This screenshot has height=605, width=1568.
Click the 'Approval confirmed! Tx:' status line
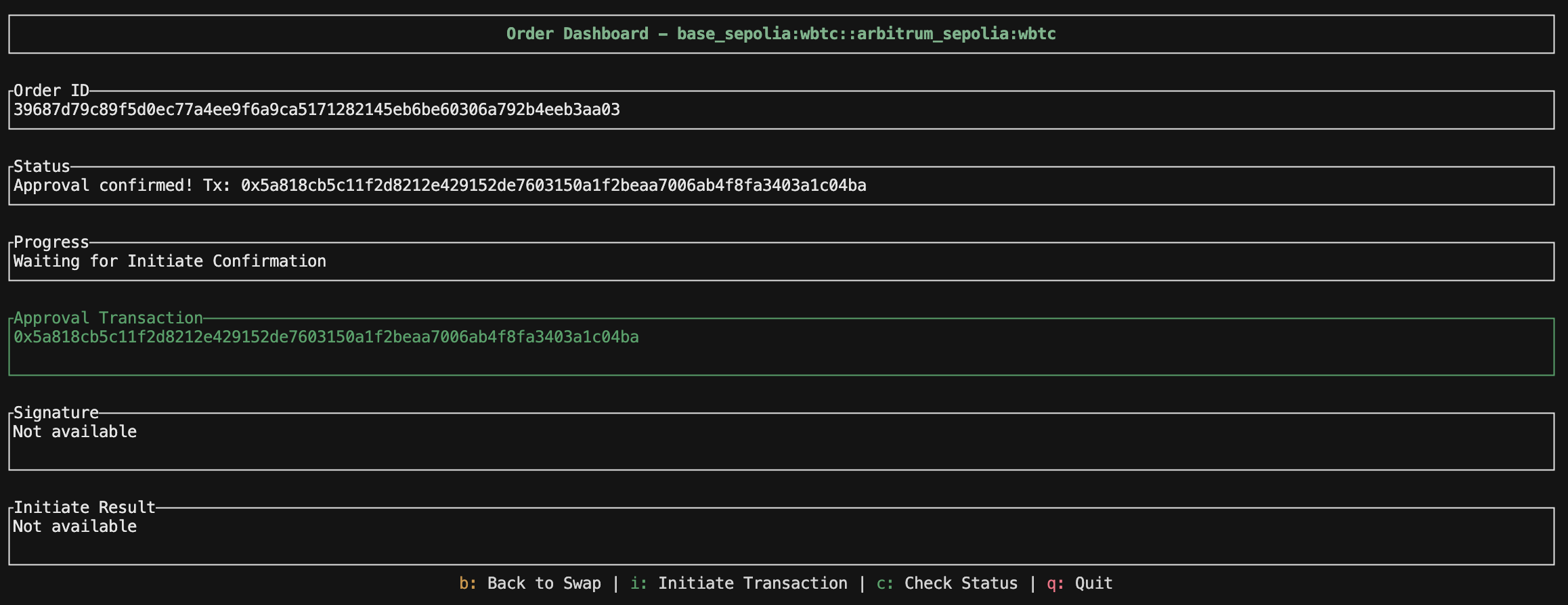[x=440, y=185]
